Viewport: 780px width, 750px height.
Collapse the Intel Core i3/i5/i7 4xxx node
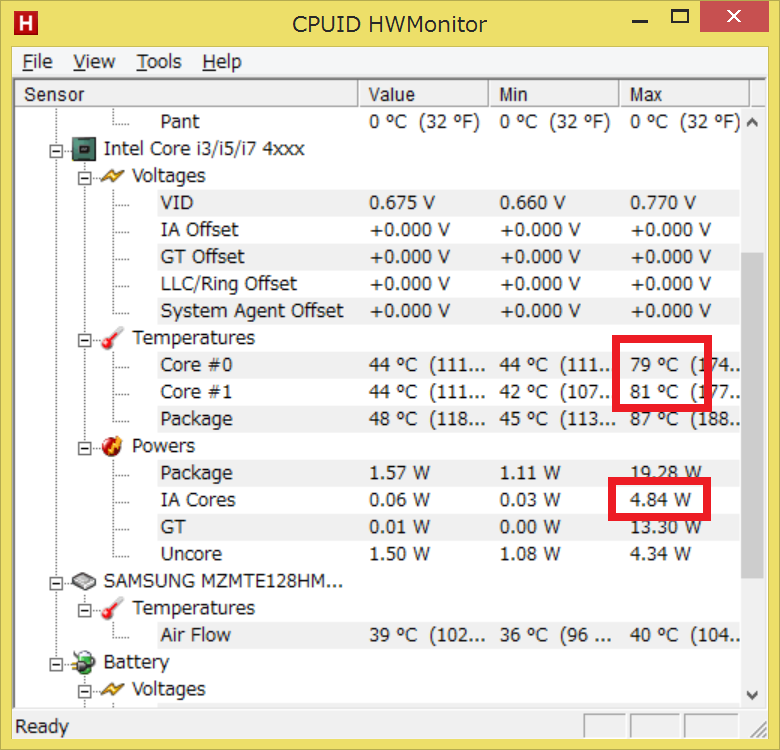click(x=56, y=151)
